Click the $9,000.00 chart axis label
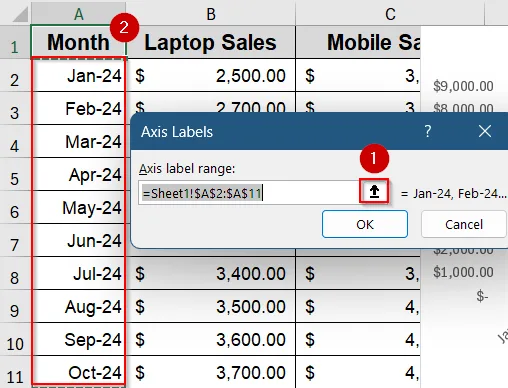This screenshot has height=388, width=508. tap(463, 86)
